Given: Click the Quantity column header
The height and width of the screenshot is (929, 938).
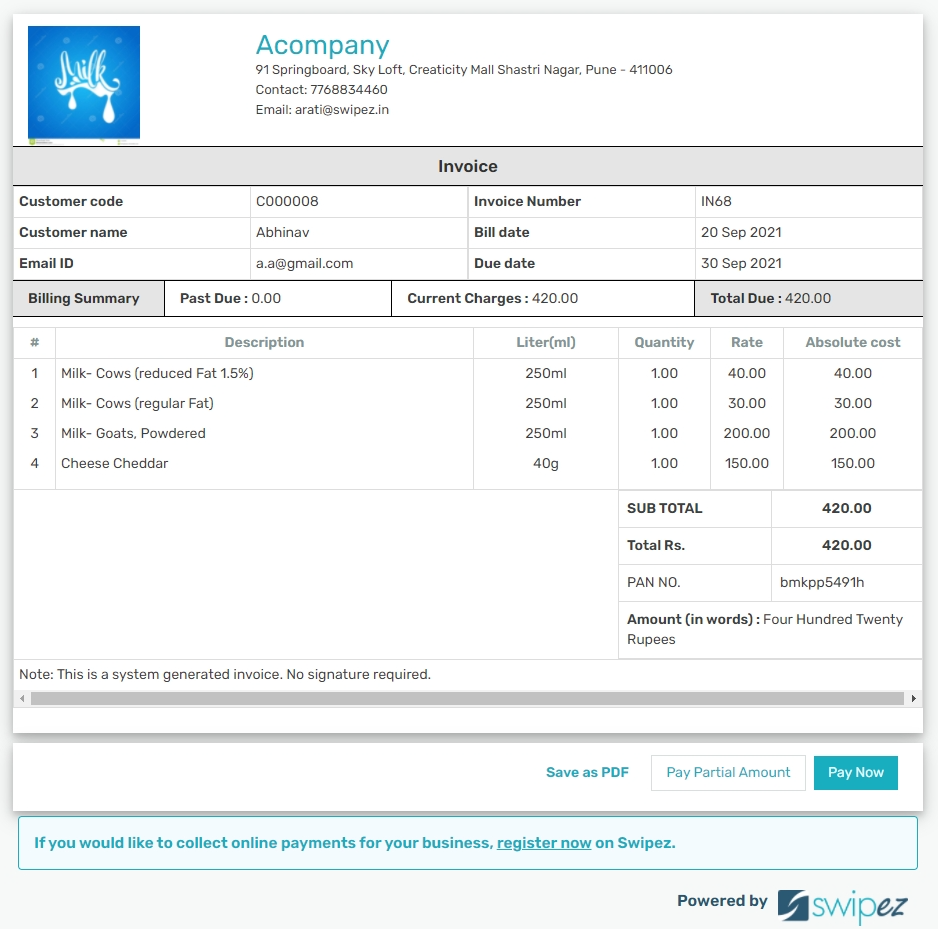Looking at the screenshot, I should click(x=663, y=343).
